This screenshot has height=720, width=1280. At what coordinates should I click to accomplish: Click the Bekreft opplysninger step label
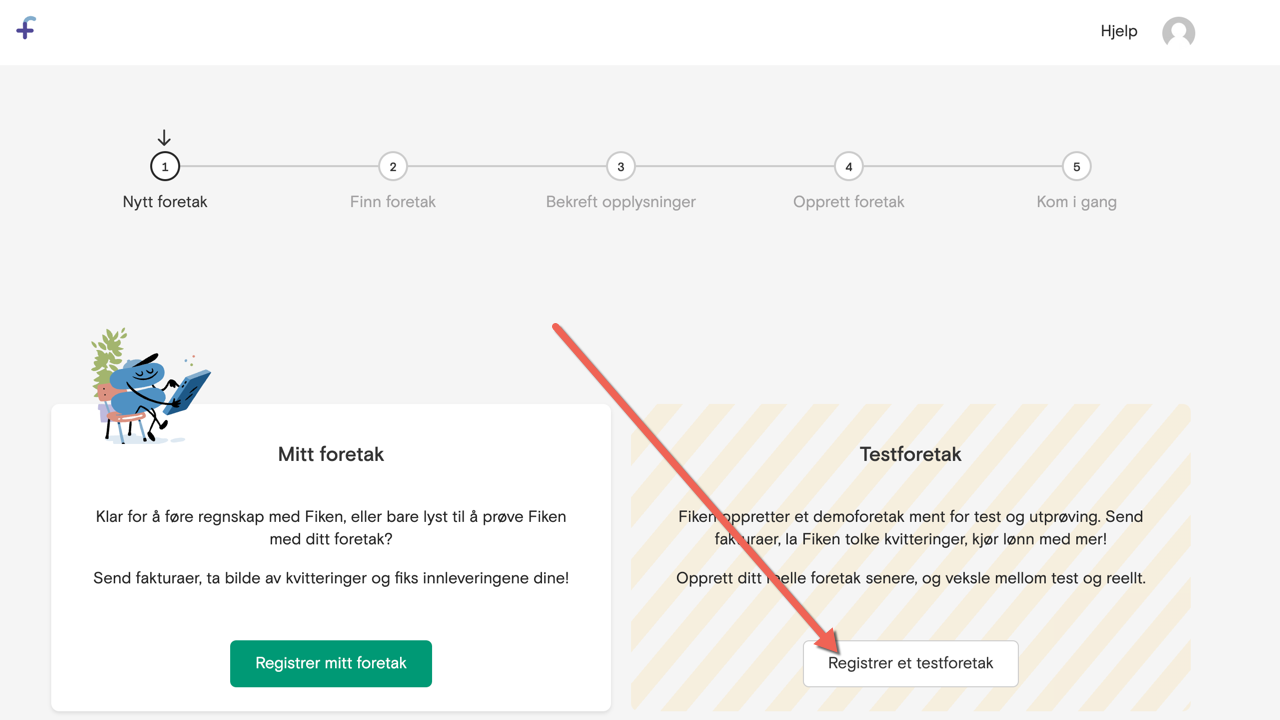pos(621,202)
